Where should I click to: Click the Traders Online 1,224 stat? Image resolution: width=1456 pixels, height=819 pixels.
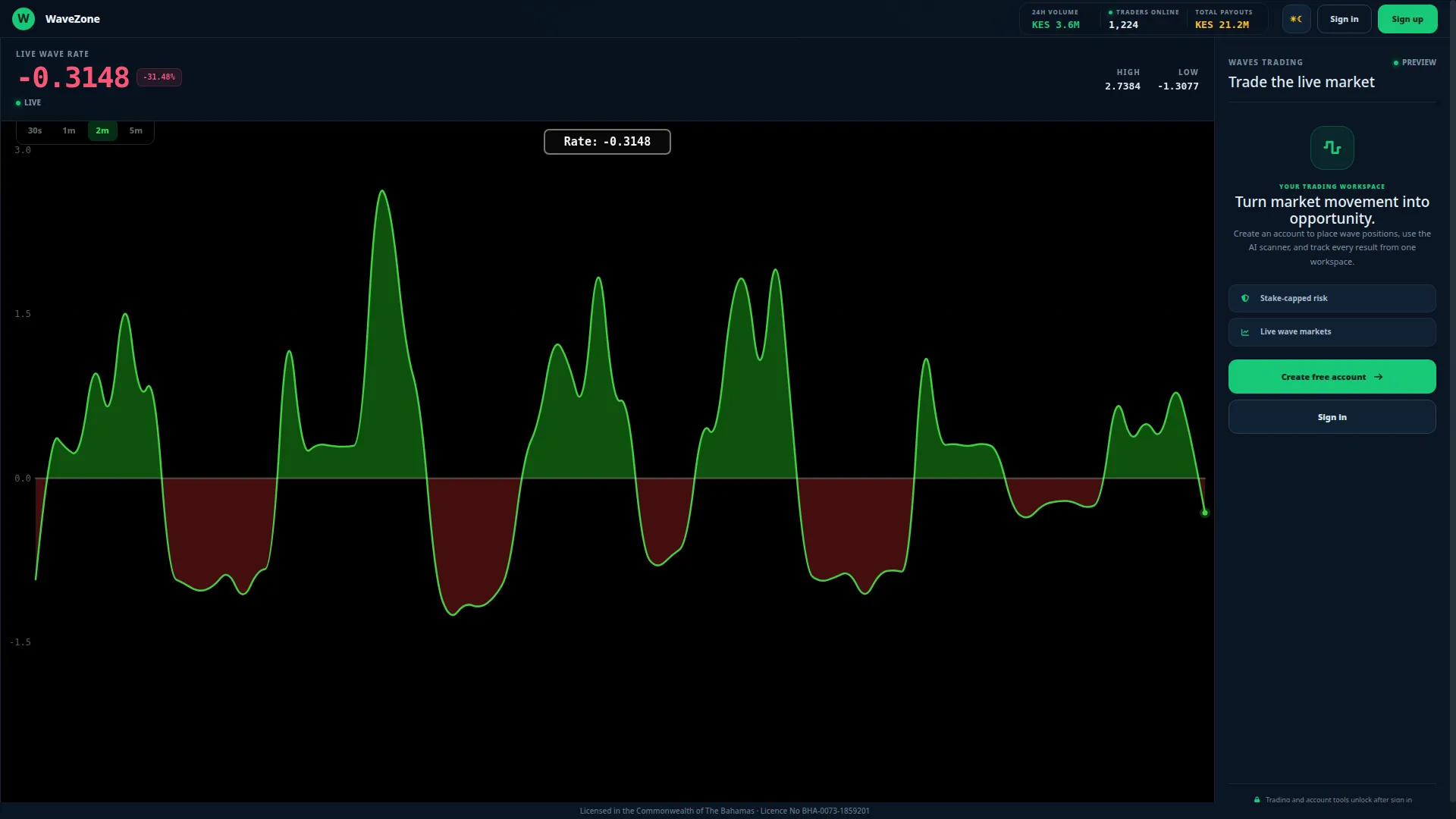(1144, 19)
